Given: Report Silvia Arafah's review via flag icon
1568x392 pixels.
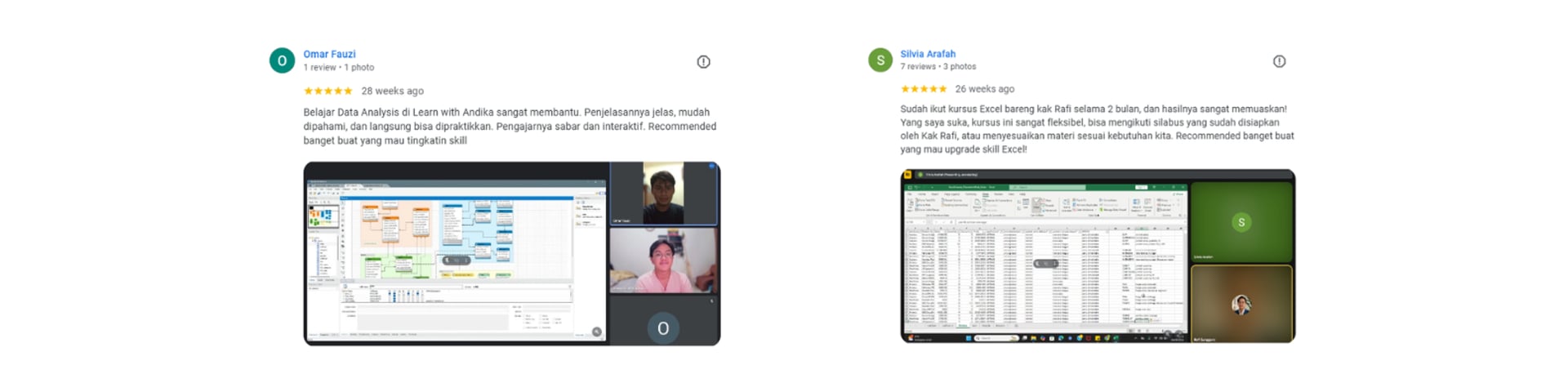Looking at the screenshot, I should tap(1279, 61).
